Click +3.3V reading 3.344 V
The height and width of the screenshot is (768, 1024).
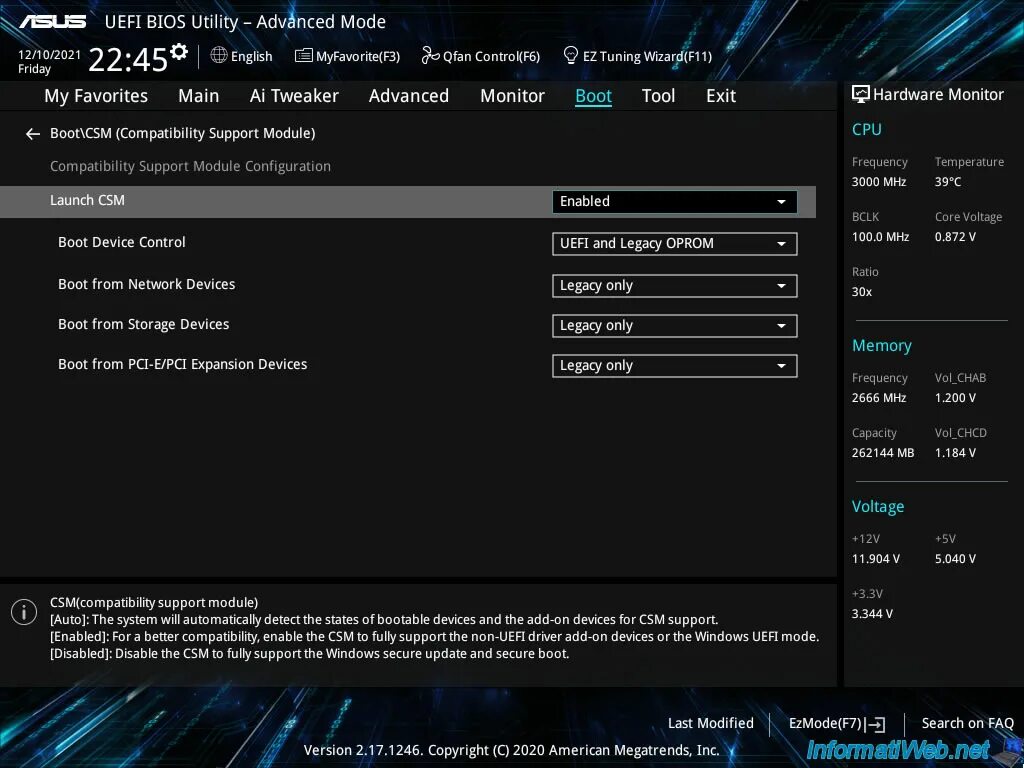872,614
